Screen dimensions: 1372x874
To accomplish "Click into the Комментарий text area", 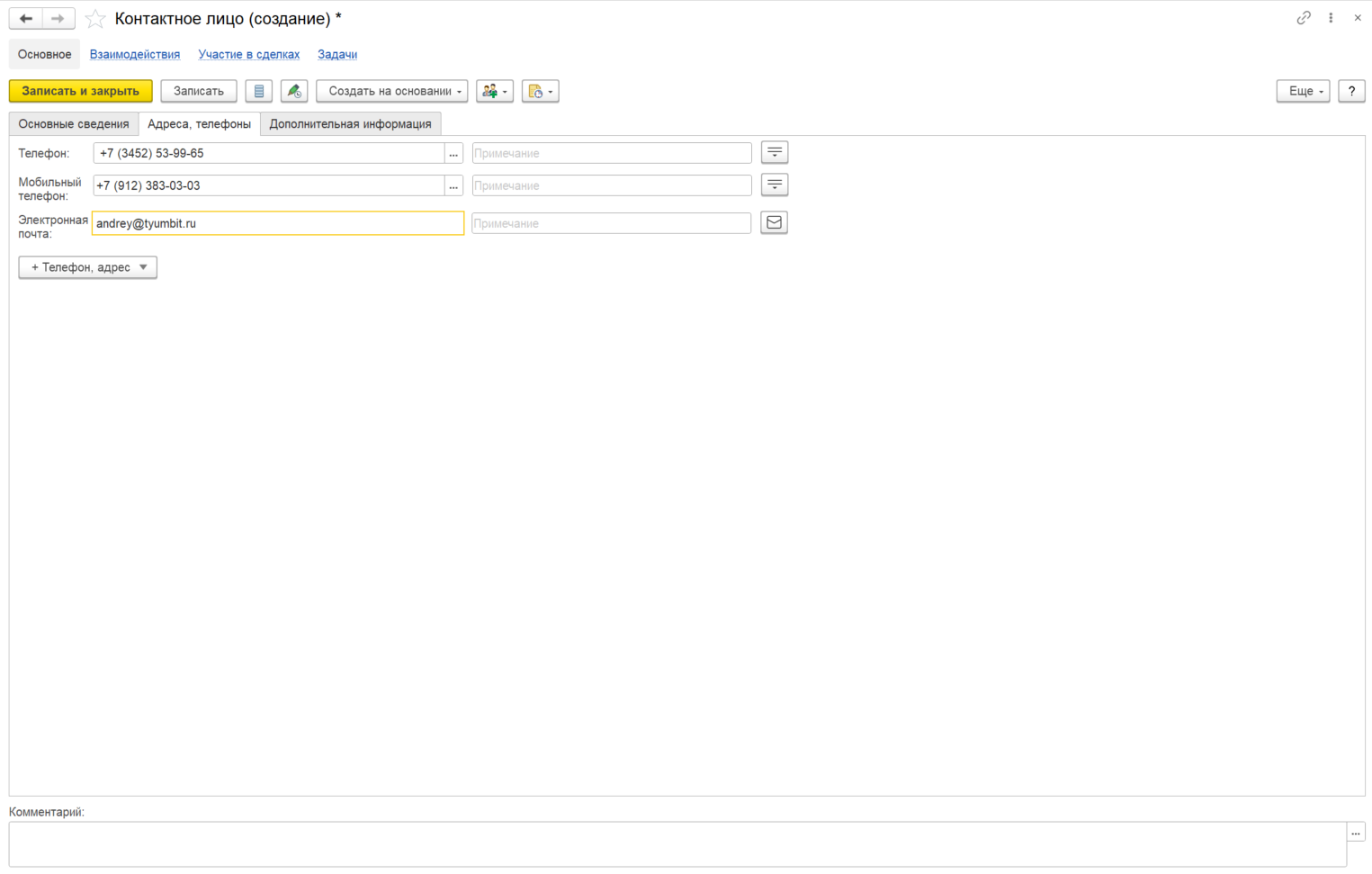I will click(x=677, y=844).
